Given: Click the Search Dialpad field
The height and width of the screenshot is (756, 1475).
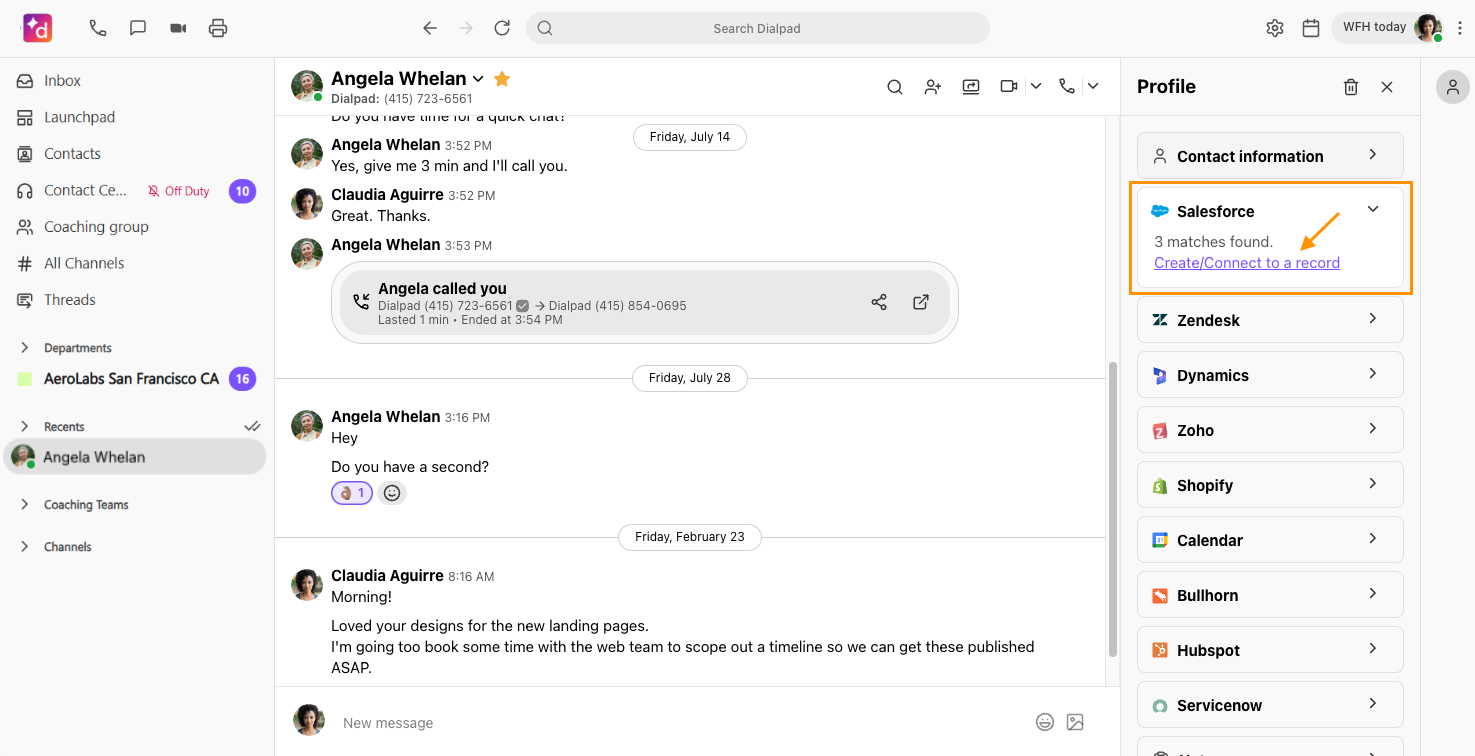Looking at the screenshot, I should (758, 28).
